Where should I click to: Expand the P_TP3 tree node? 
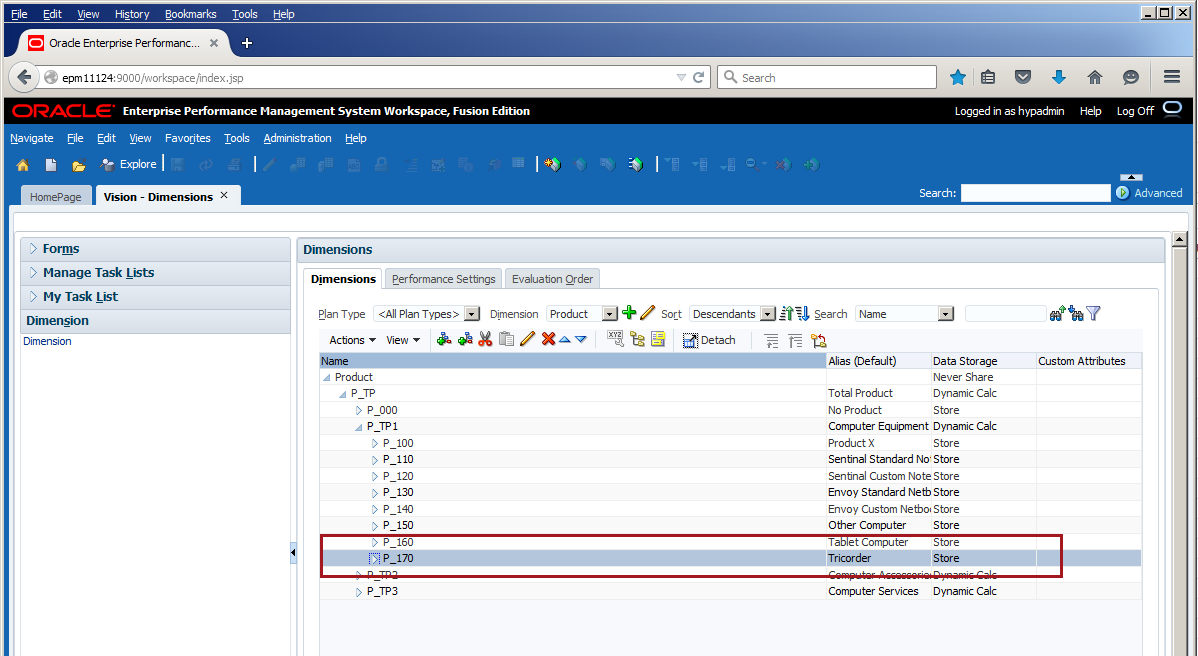coord(359,592)
